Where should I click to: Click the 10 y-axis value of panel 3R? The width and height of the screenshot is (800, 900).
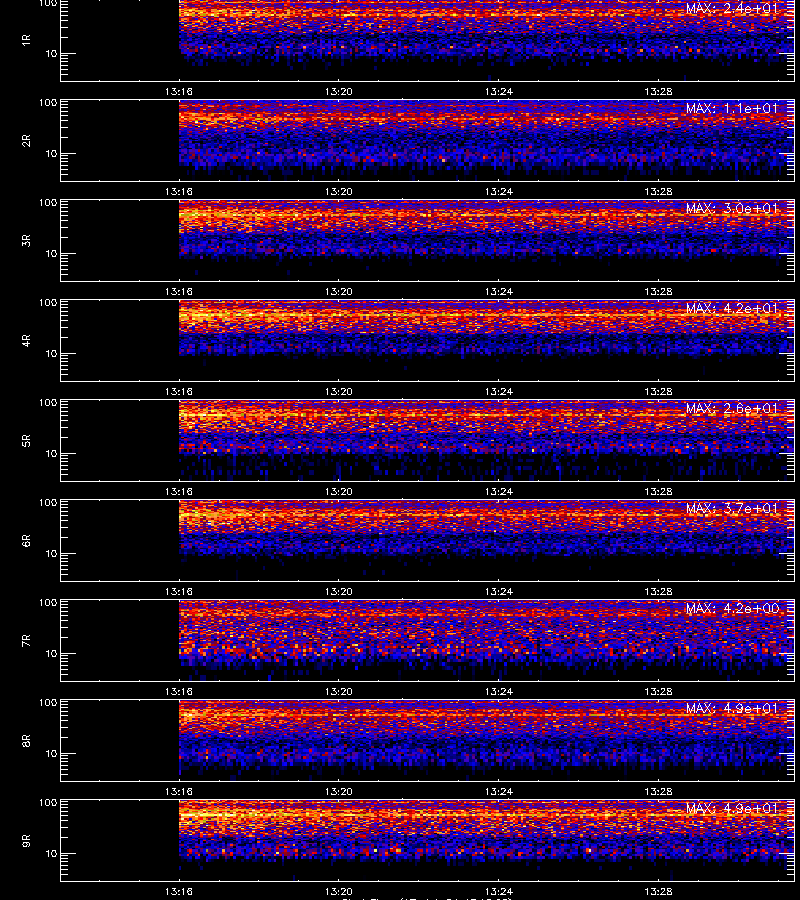point(51,253)
